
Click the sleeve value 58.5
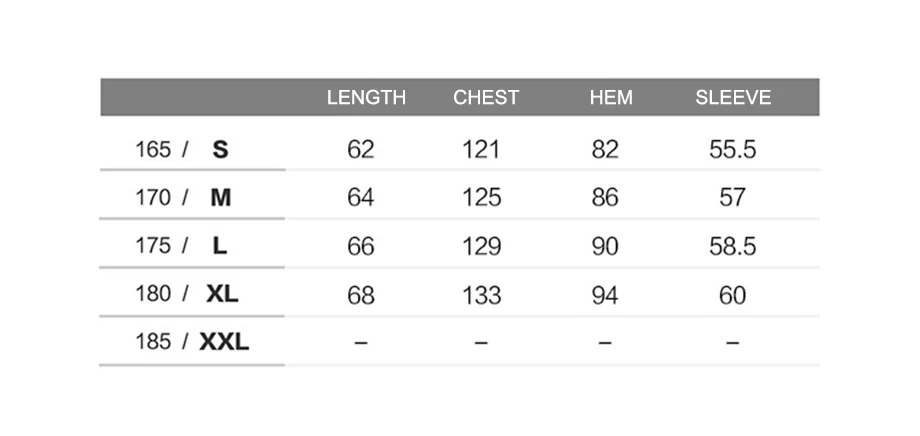pos(732,246)
